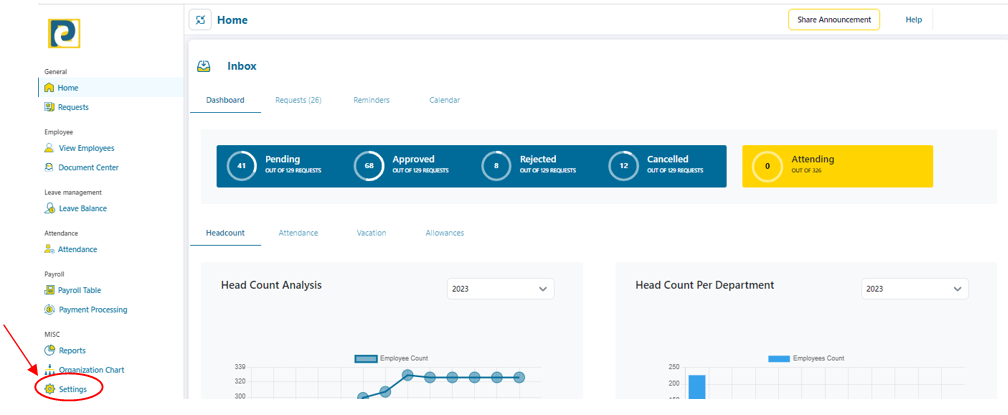Toggle Employees Count legend in bar chart
This screenshot has height=415, width=1008.
tap(779, 358)
